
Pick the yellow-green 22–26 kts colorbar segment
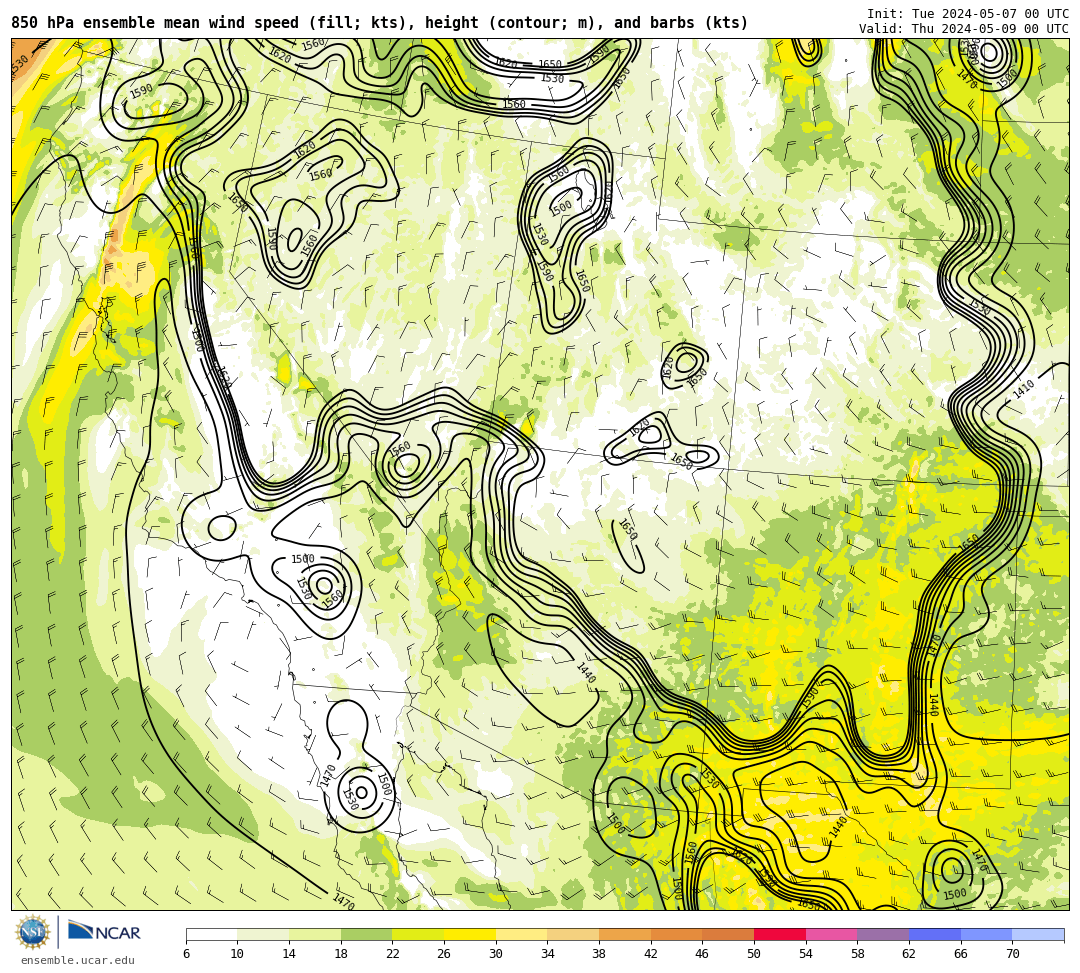click(418, 935)
